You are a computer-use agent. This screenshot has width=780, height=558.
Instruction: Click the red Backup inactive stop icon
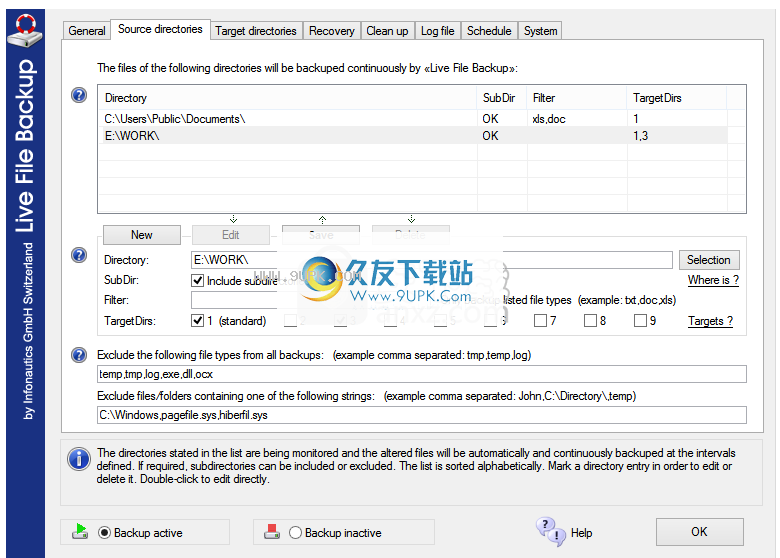tap(272, 532)
